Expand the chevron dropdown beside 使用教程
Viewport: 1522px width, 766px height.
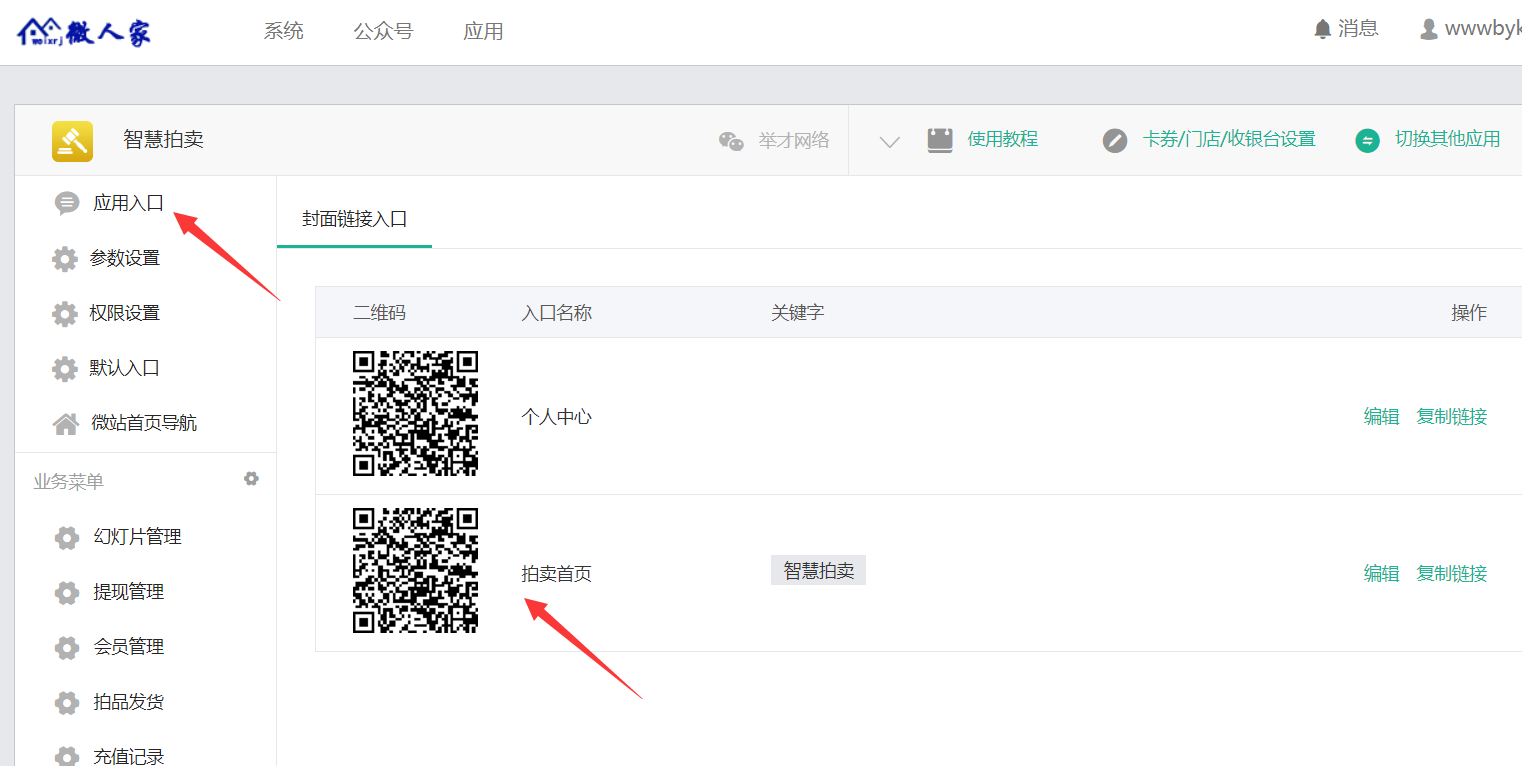(x=889, y=142)
